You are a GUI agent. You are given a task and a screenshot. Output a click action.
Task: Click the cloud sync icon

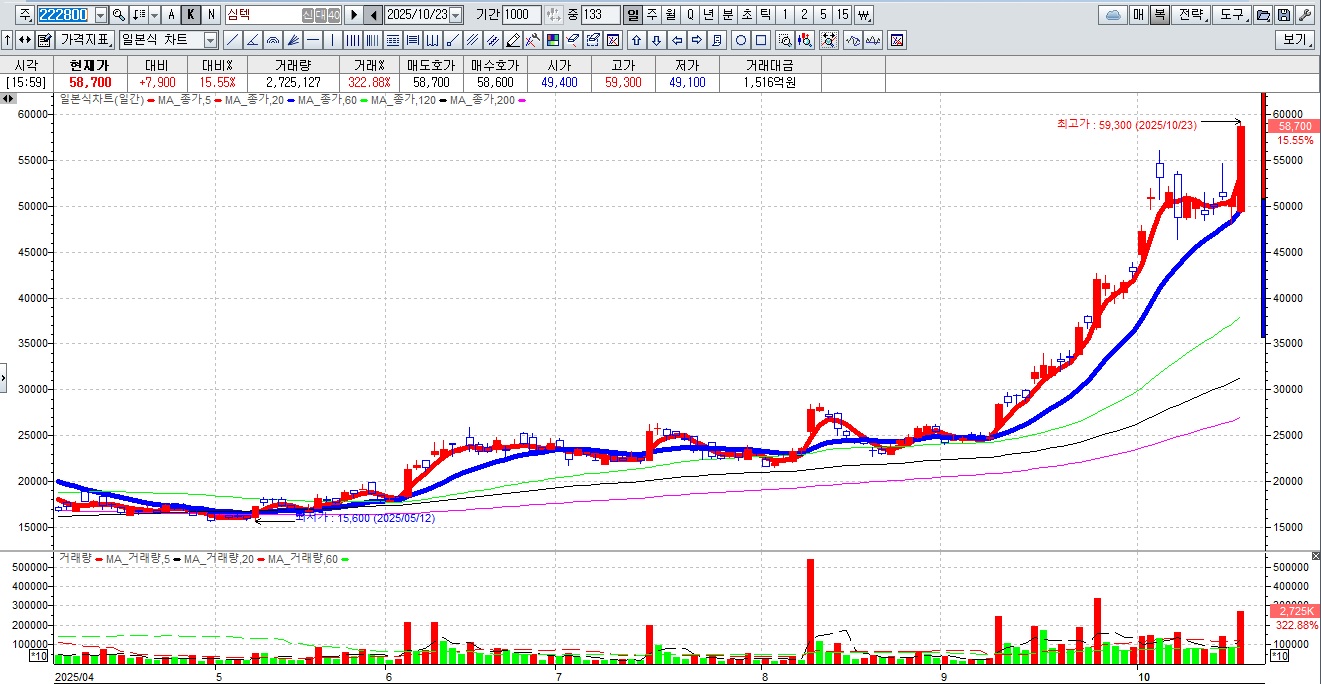[x=1112, y=15]
